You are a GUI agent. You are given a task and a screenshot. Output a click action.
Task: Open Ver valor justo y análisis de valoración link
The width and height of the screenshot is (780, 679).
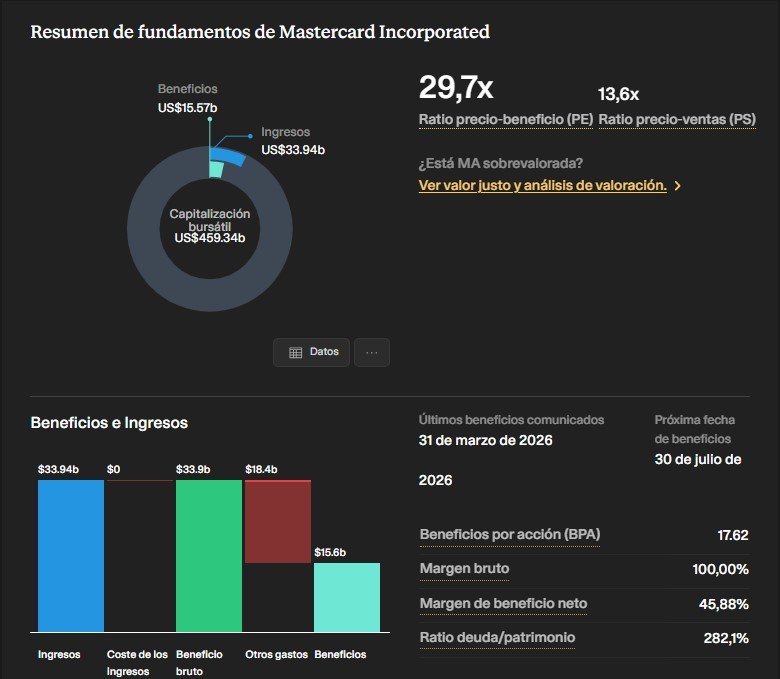tap(542, 185)
